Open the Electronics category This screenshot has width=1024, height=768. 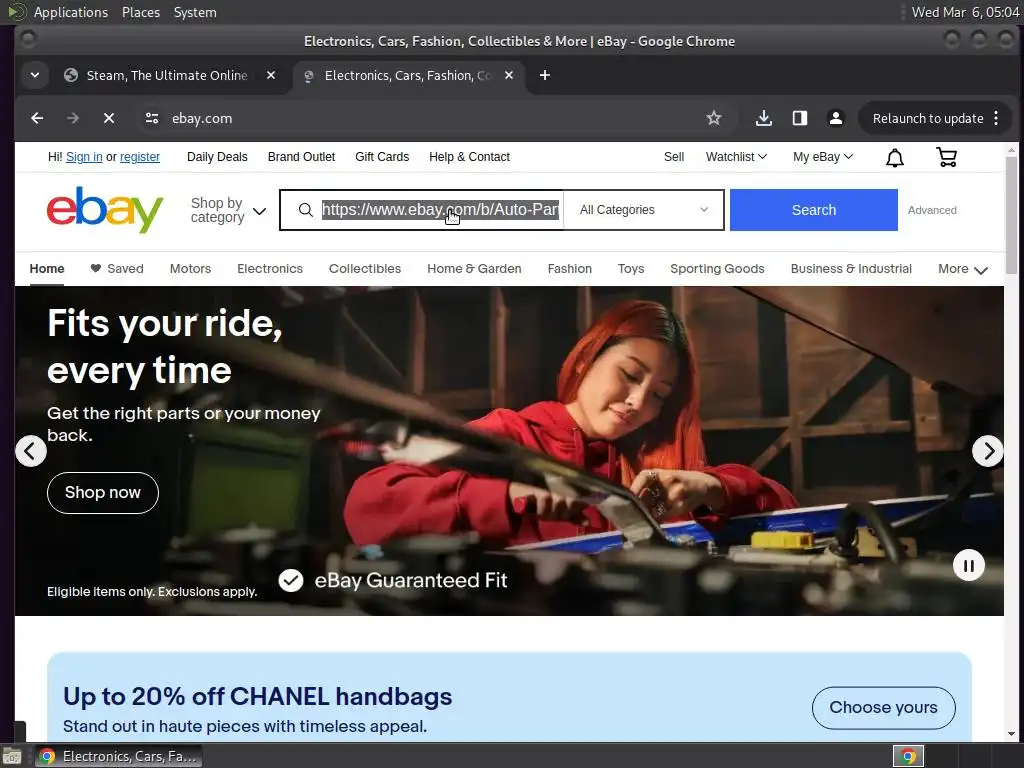pyautogui.click(x=270, y=268)
